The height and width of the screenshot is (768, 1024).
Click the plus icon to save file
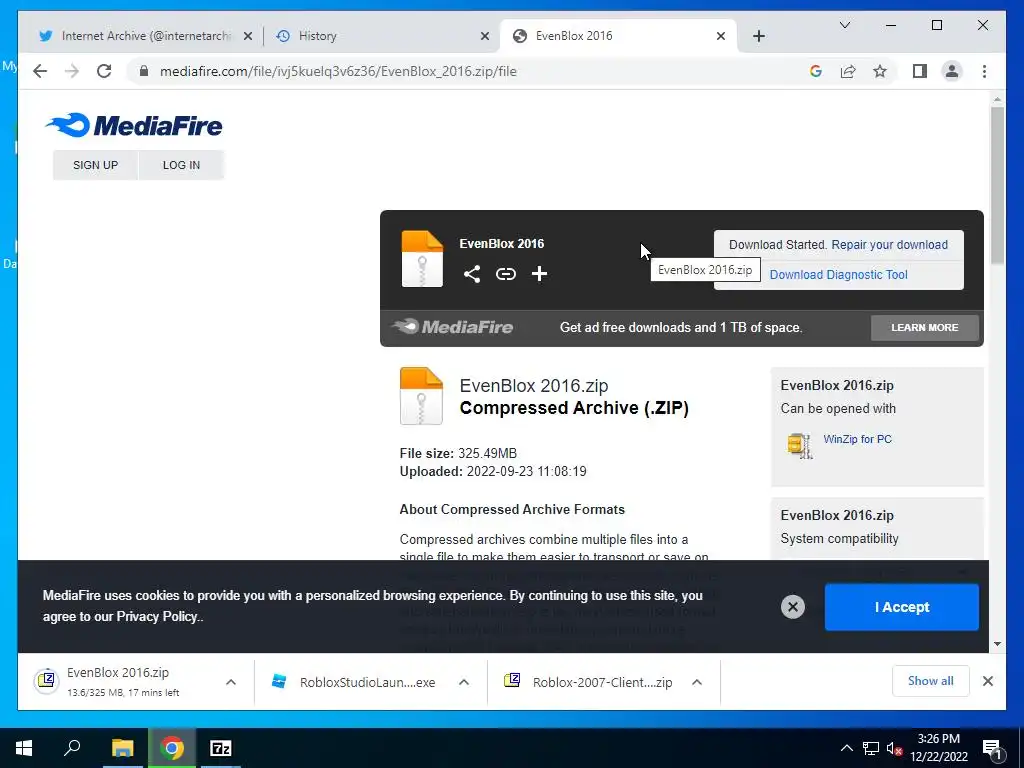coord(539,274)
